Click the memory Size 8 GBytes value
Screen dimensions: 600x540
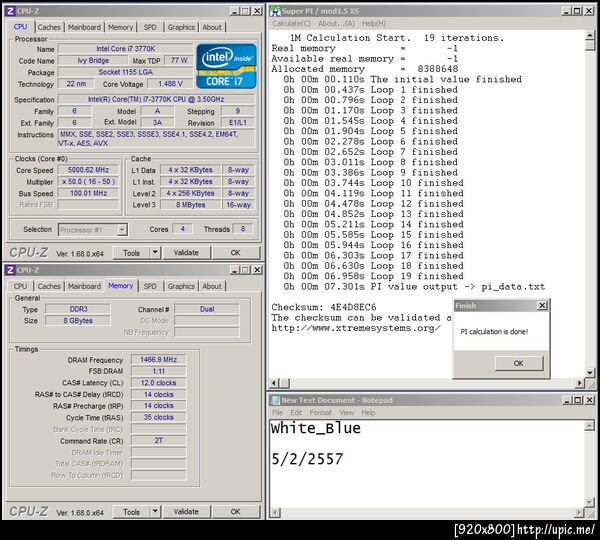78,321
